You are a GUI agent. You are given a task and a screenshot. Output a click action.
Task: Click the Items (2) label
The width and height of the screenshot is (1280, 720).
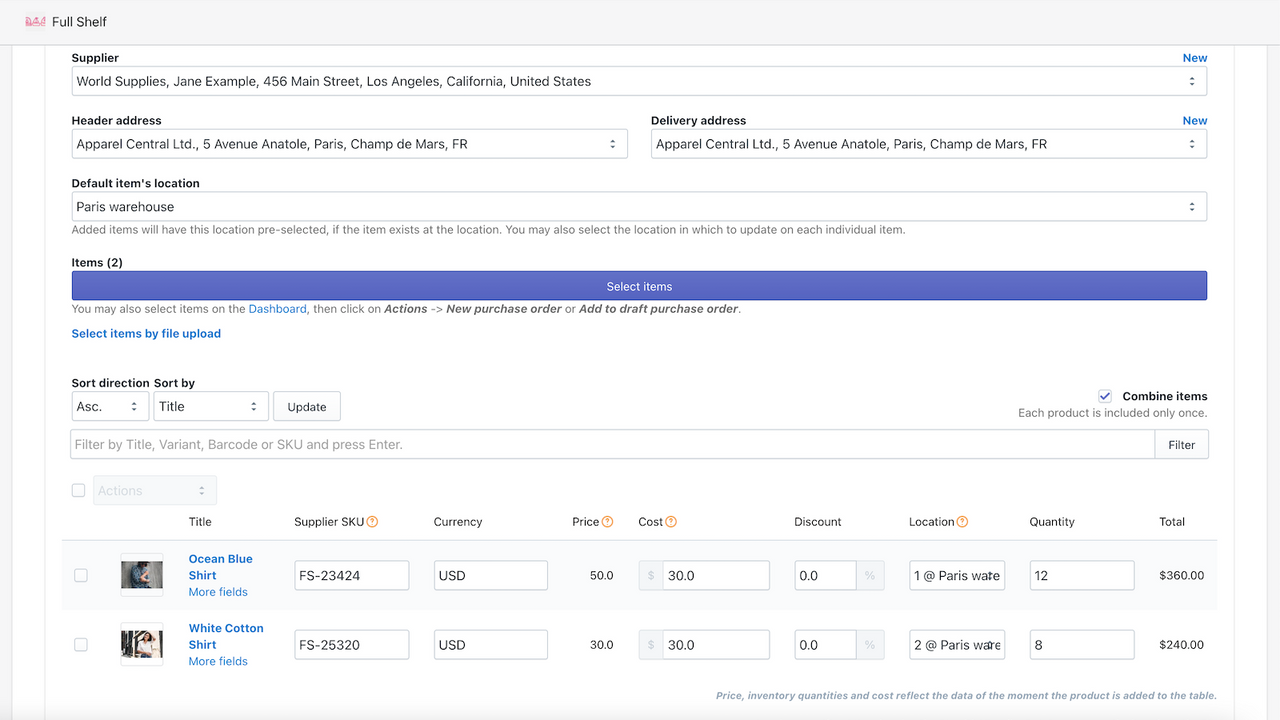pyautogui.click(x=97, y=262)
